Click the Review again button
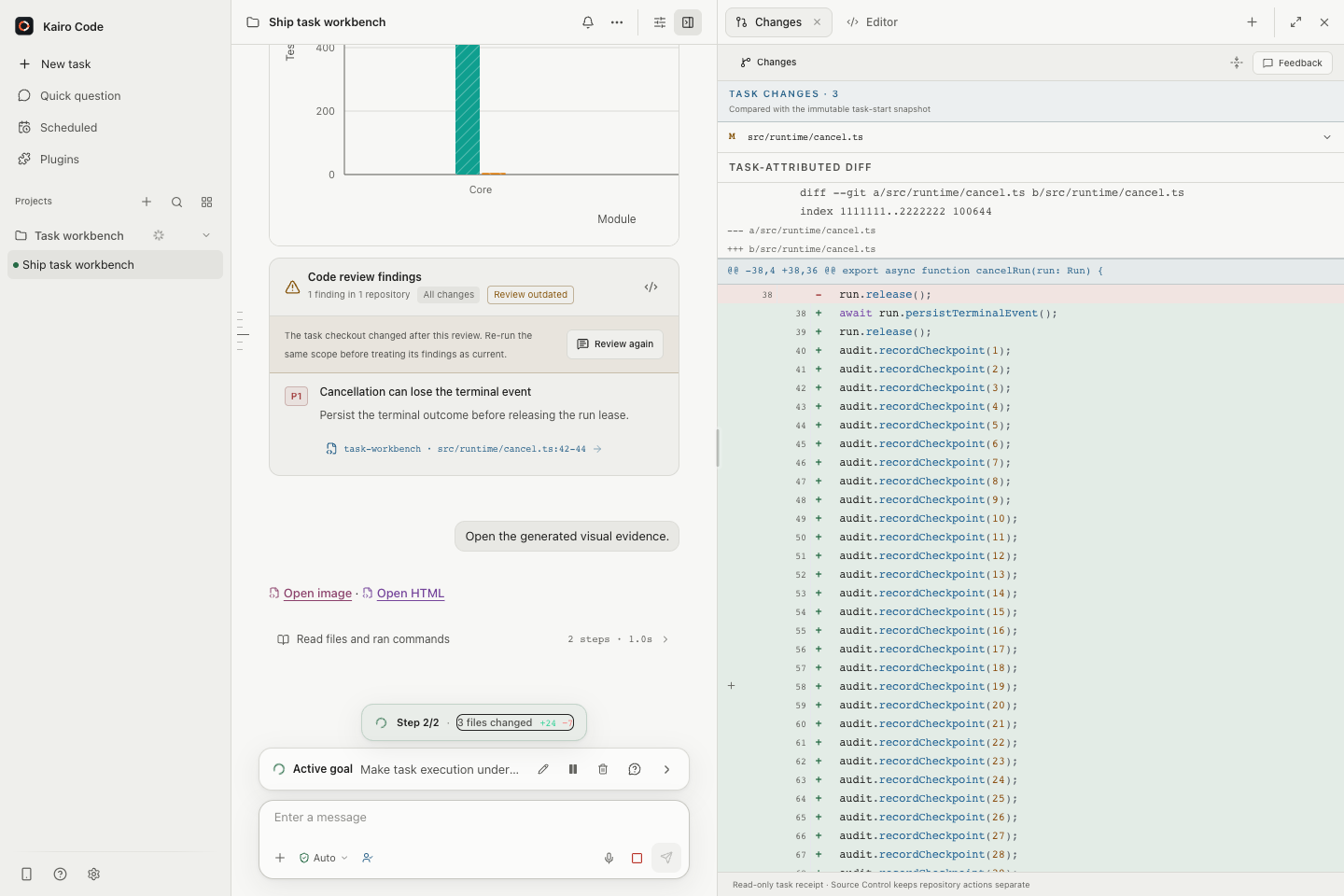 pyautogui.click(x=615, y=344)
